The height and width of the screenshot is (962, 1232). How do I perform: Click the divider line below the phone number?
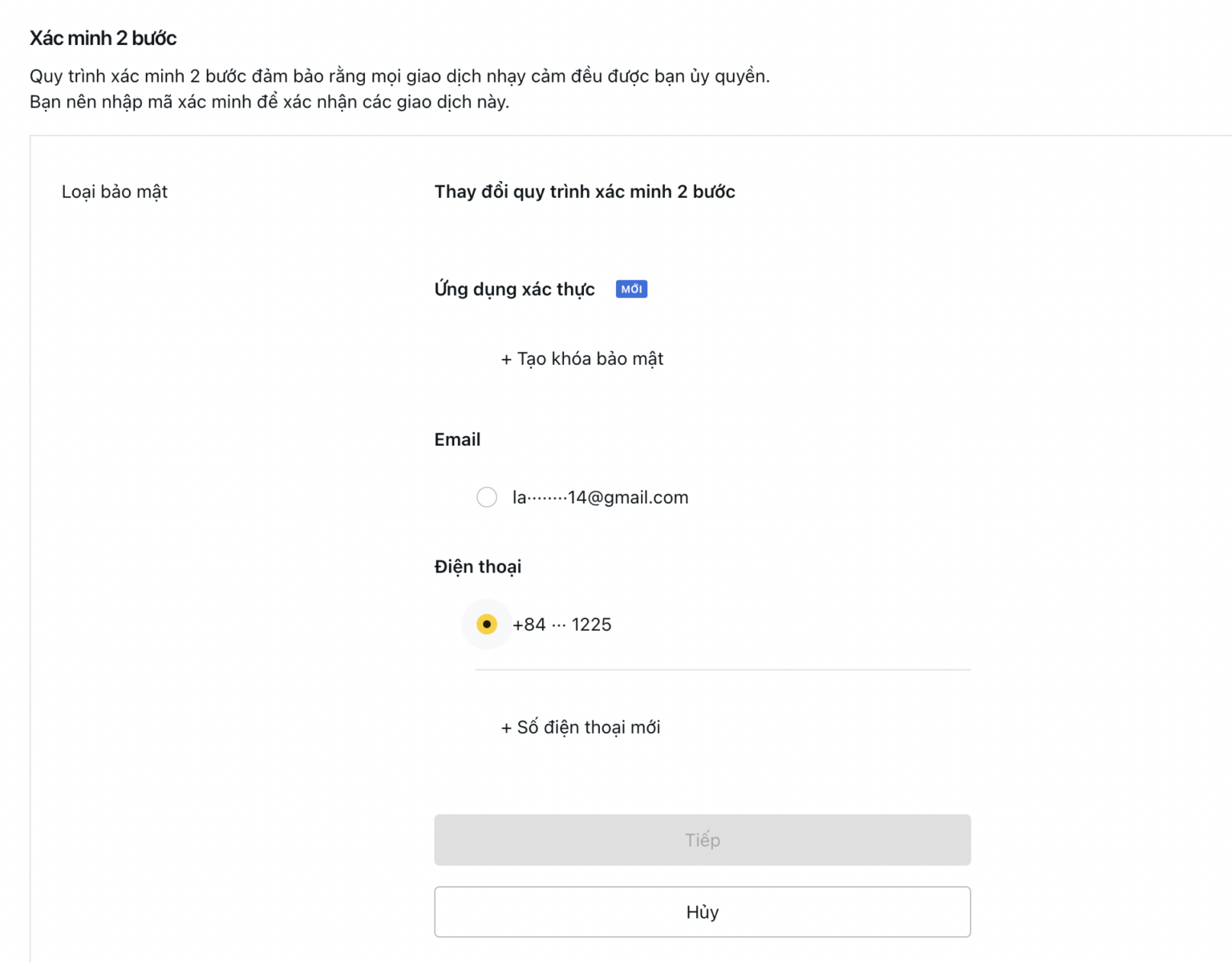[722, 669]
